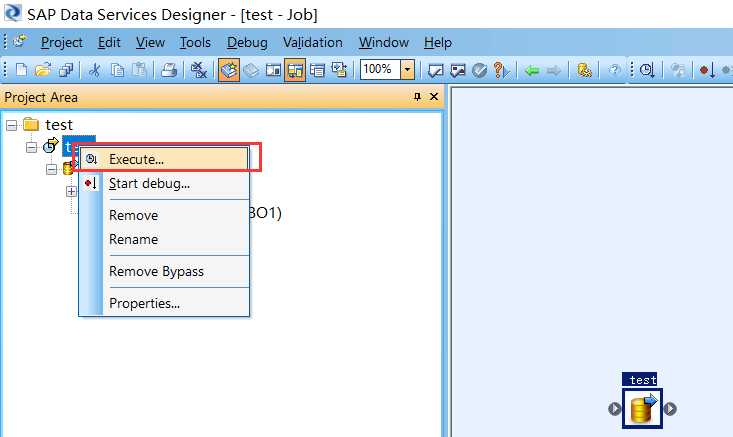The height and width of the screenshot is (437, 733).
Task: Click the Paste clipboard icon
Action: [139, 70]
